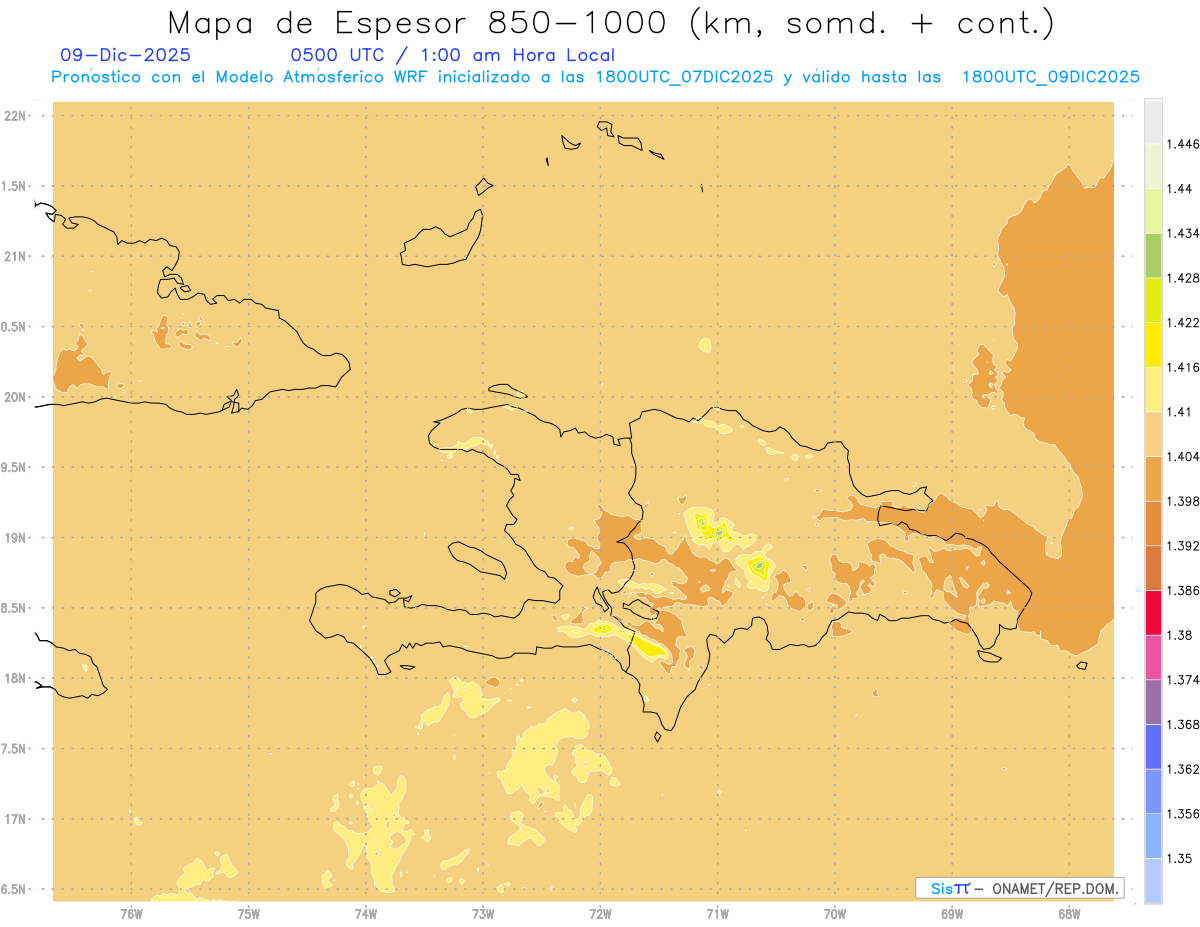The width and height of the screenshot is (1200, 927).
Task: Click the longitude label '71W'
Action: pos(717,913)
